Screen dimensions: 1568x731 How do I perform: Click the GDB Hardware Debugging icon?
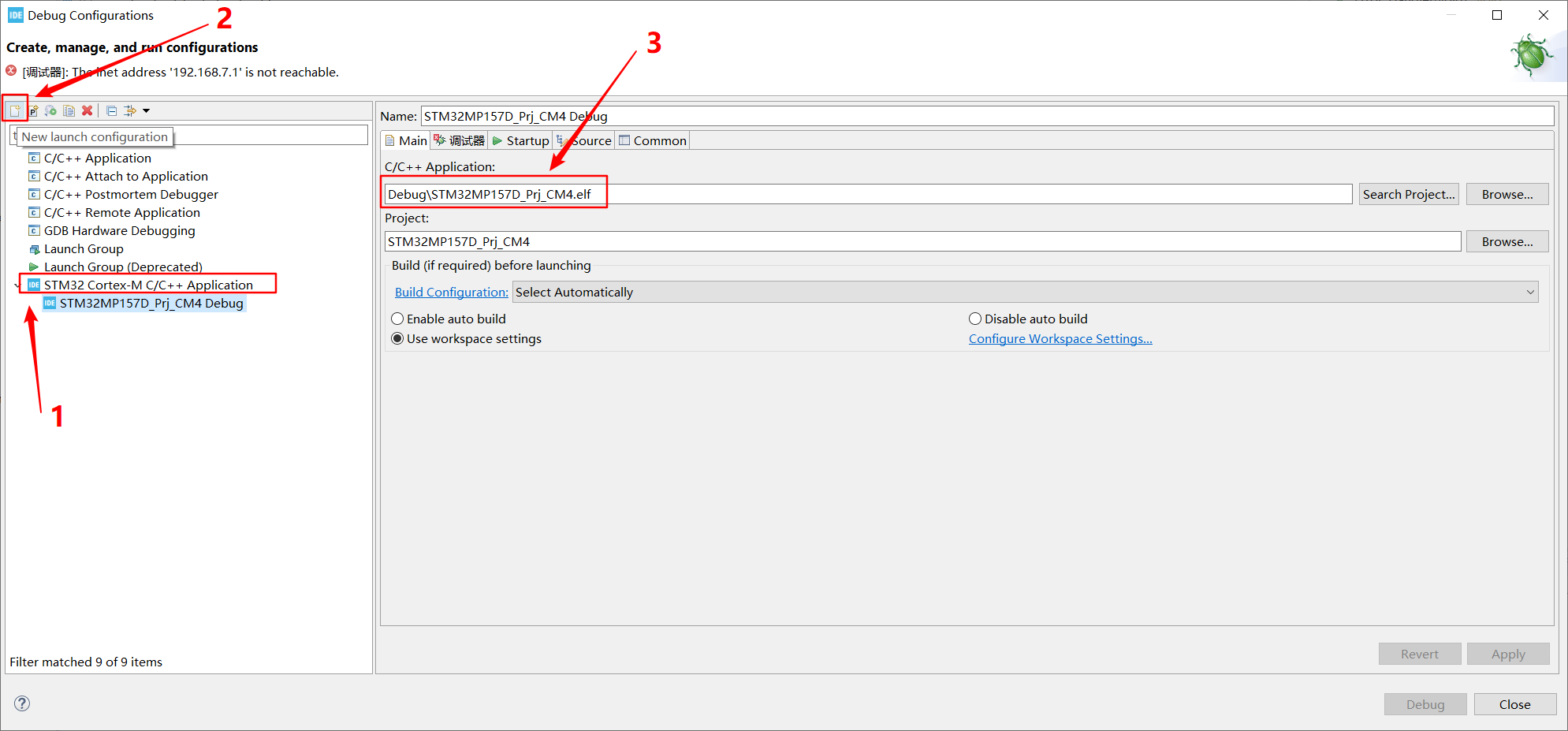(34, 230)
